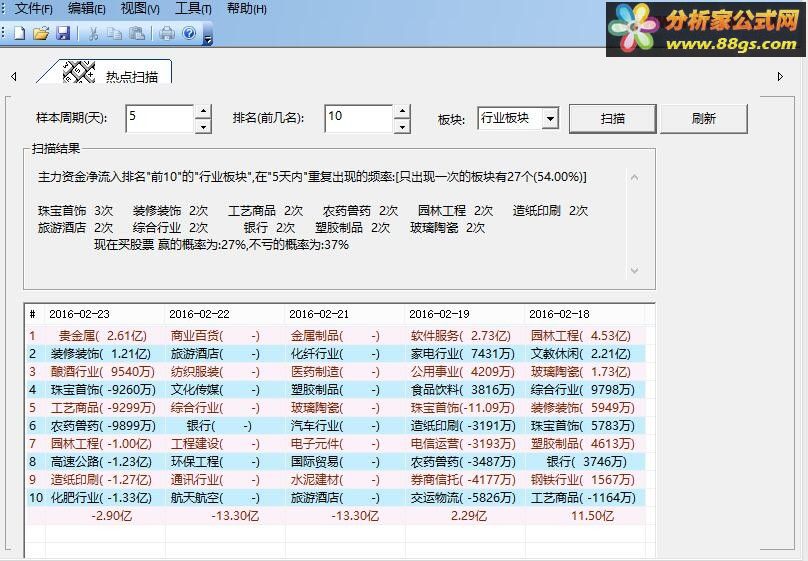This screenshot has height=561, width=808.
Task: Select cell 券商信托(-4177万)
Action: click(x=465, y=480)
